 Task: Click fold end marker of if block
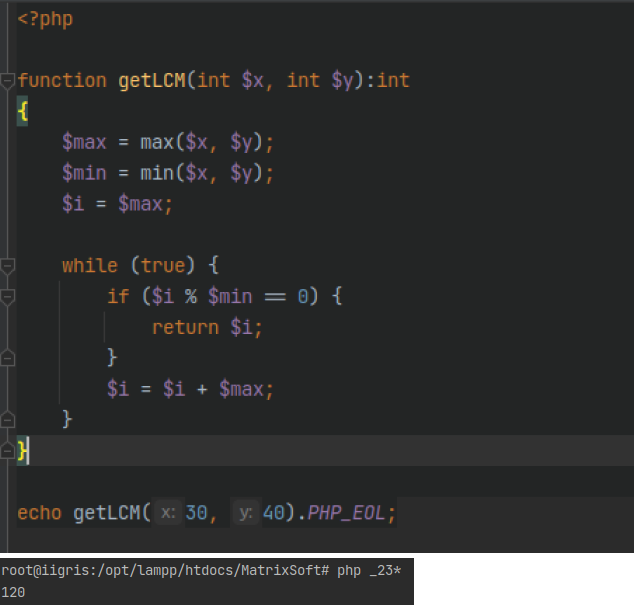[7, 358]
